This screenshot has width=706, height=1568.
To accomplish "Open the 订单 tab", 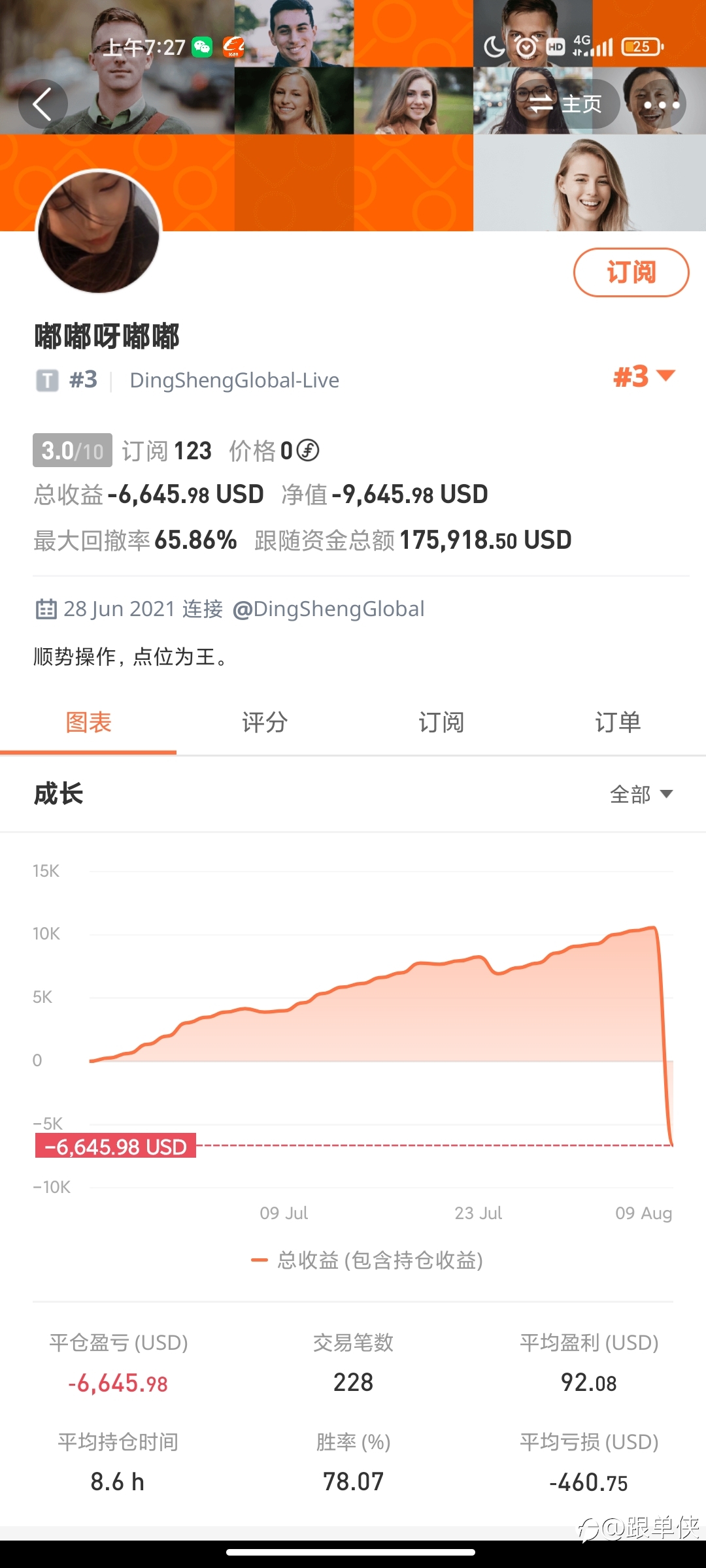I will pyautogui.click(x=618, y=723).
